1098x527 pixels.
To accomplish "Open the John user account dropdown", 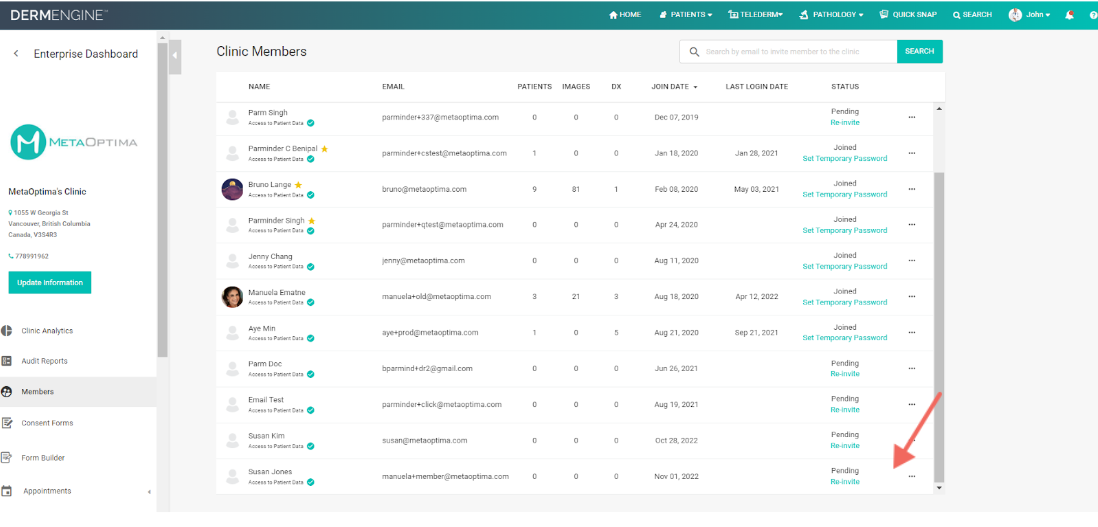I will click(x=1029, y=15).
